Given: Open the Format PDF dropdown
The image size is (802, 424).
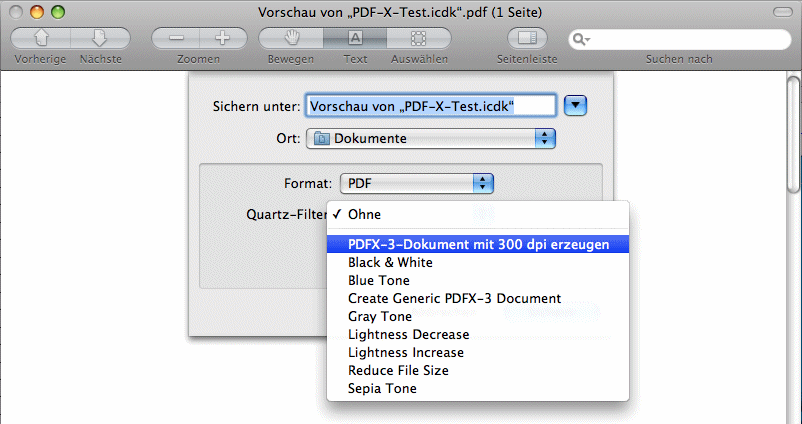Looking at the screenshot, I should point(417,183).
